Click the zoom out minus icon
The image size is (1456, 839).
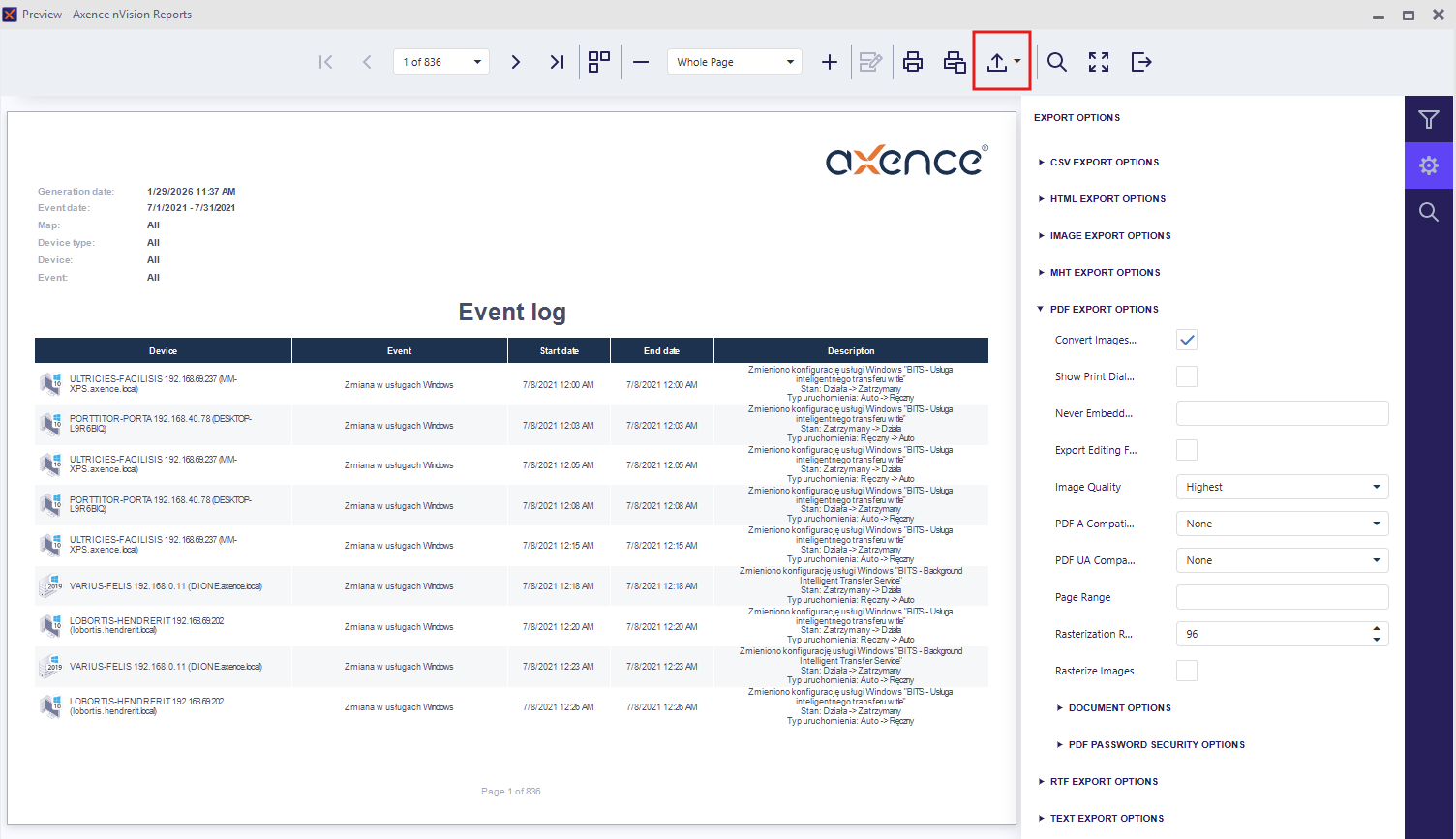click(x=641, y=62)
